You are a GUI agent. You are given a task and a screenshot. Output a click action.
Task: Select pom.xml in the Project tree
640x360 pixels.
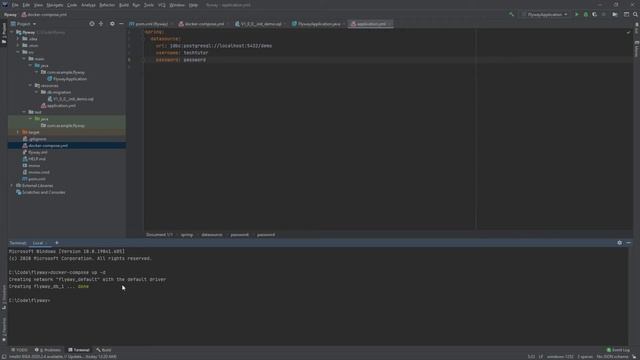coord(37,179)
